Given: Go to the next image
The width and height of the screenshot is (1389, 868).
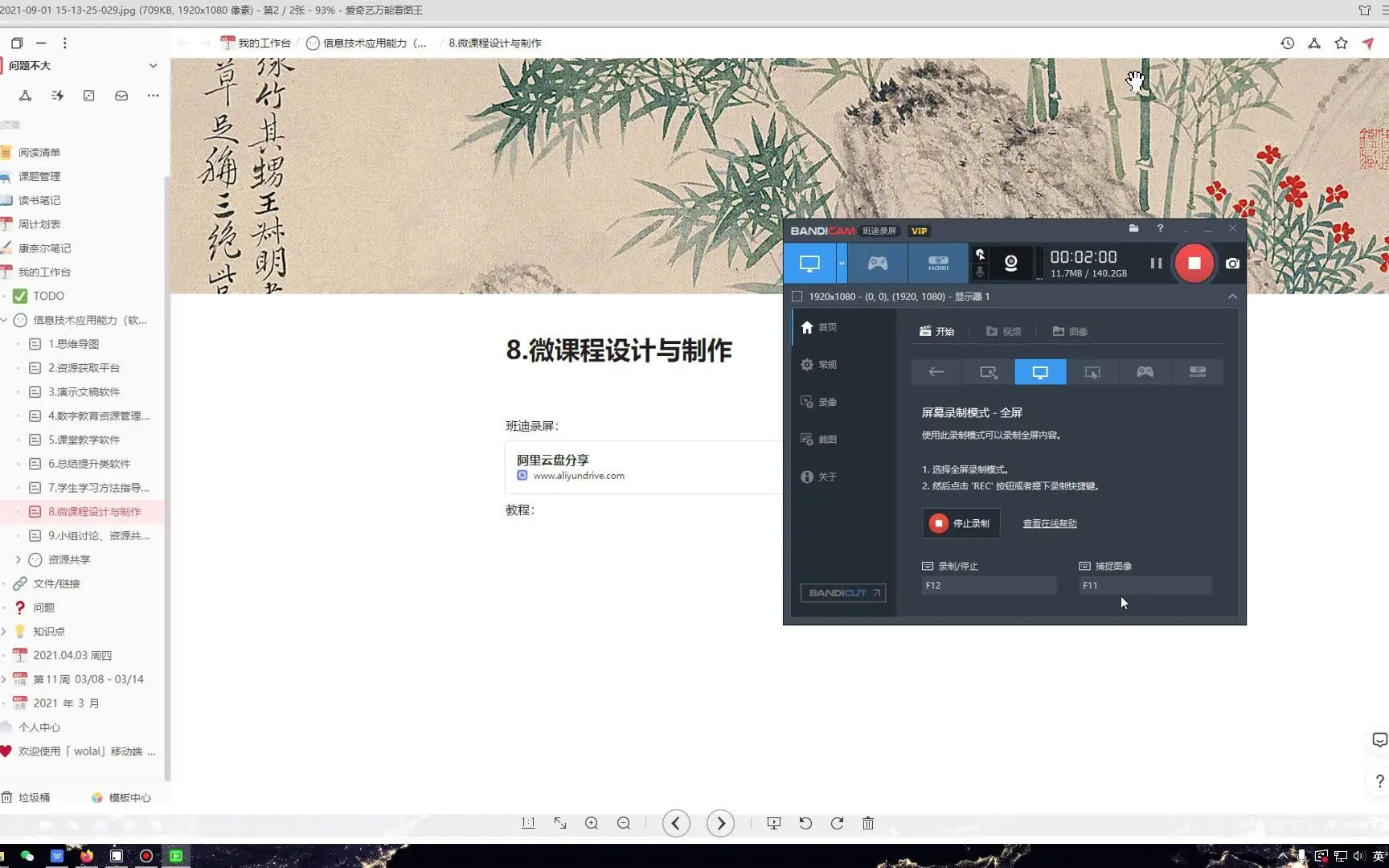Looking at the screenshot, I should [x=720, y=823].
